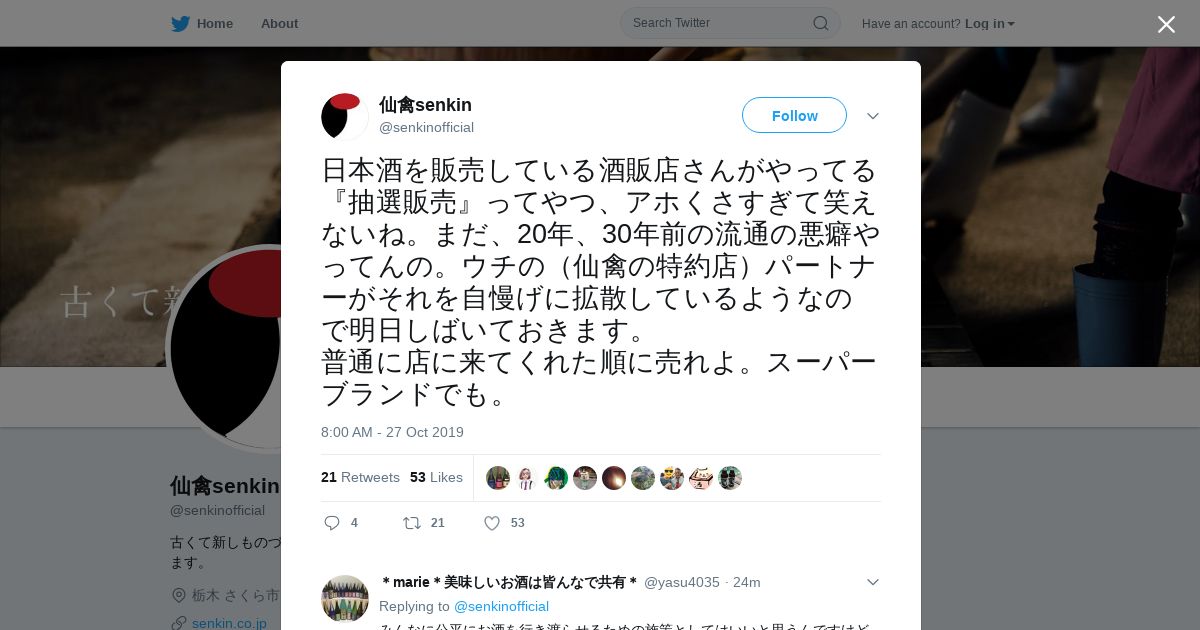View the 21 Retweets list
The width and height of the screenshot is (1200, 630).
pyautogui.click(x=360, y=478)
